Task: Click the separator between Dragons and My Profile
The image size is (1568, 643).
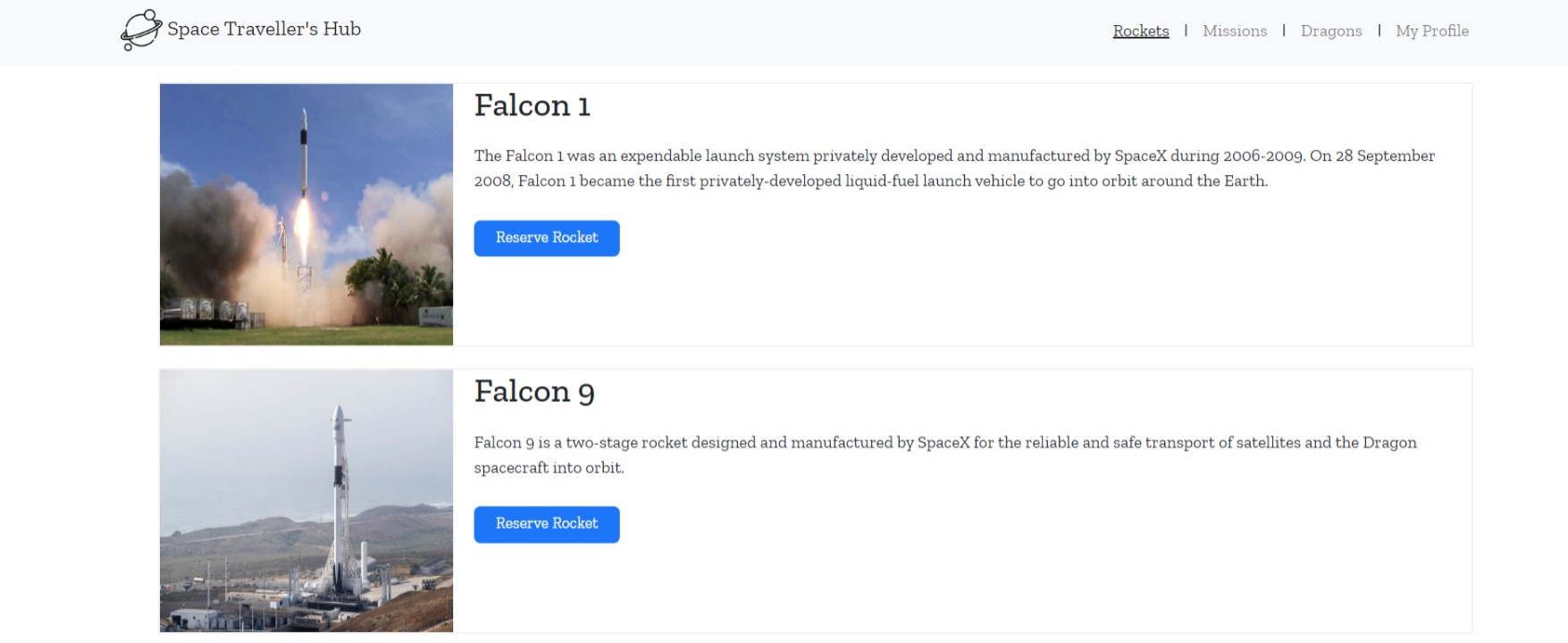Action: [x=1379, y=31]
